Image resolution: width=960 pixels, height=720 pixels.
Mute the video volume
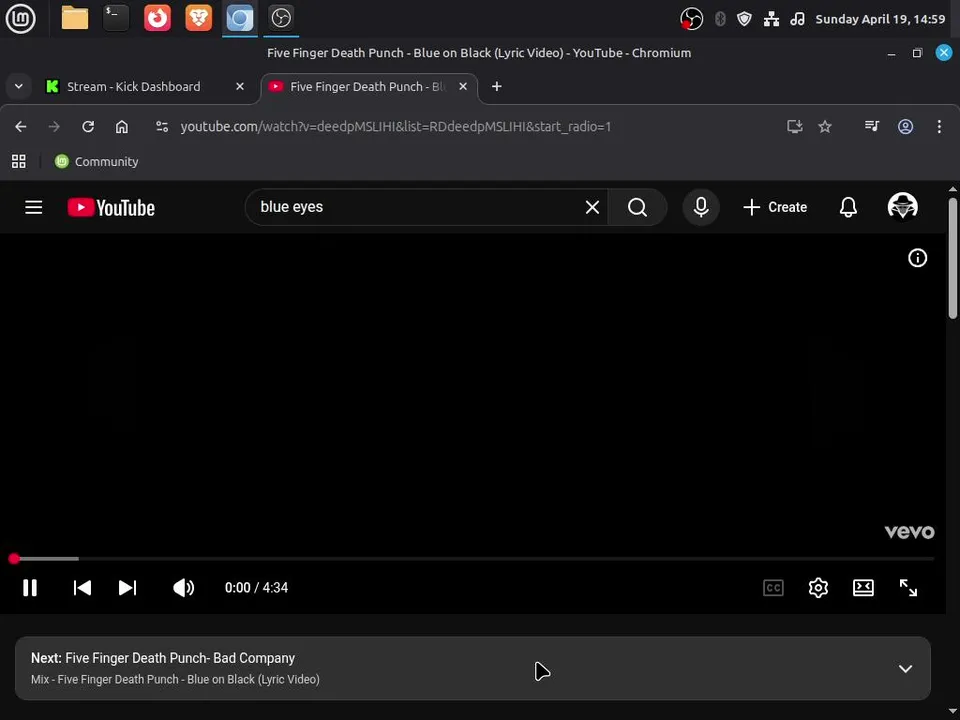coord(183,588)
